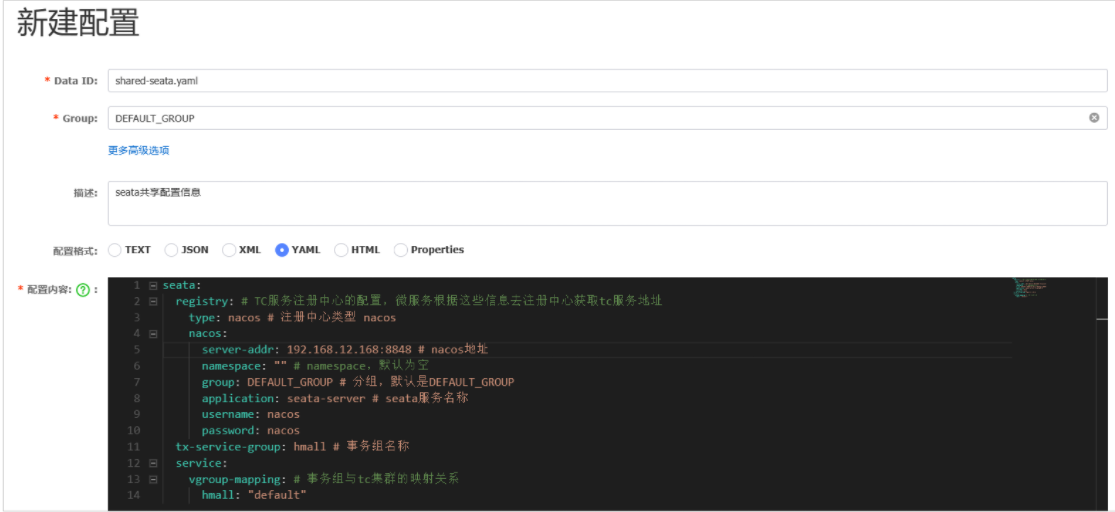Viewport: 1115px width, 512px height.
Task: Select the YAML format radio button
Action: 282,250
